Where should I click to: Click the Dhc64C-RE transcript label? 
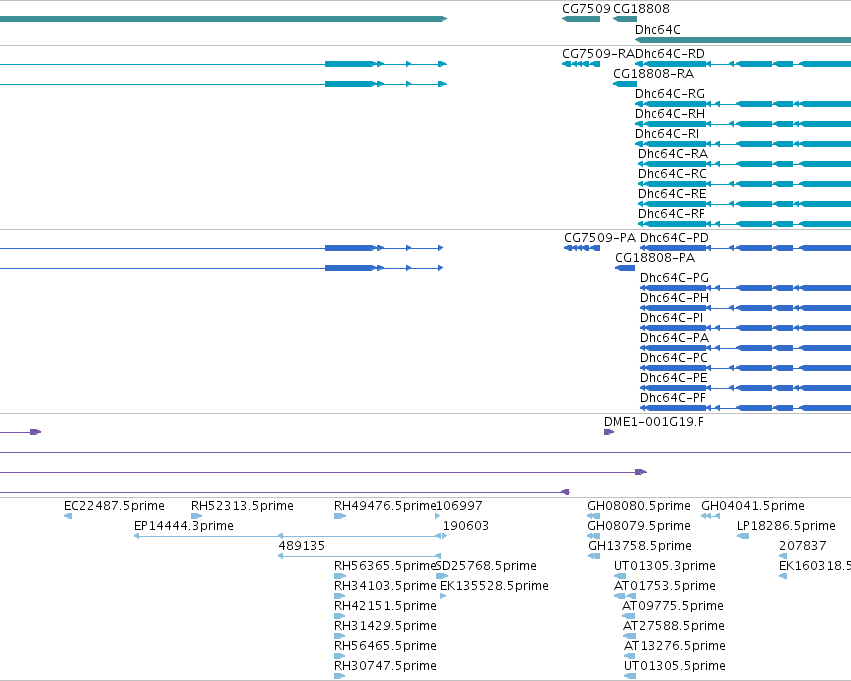coord(672,194)
